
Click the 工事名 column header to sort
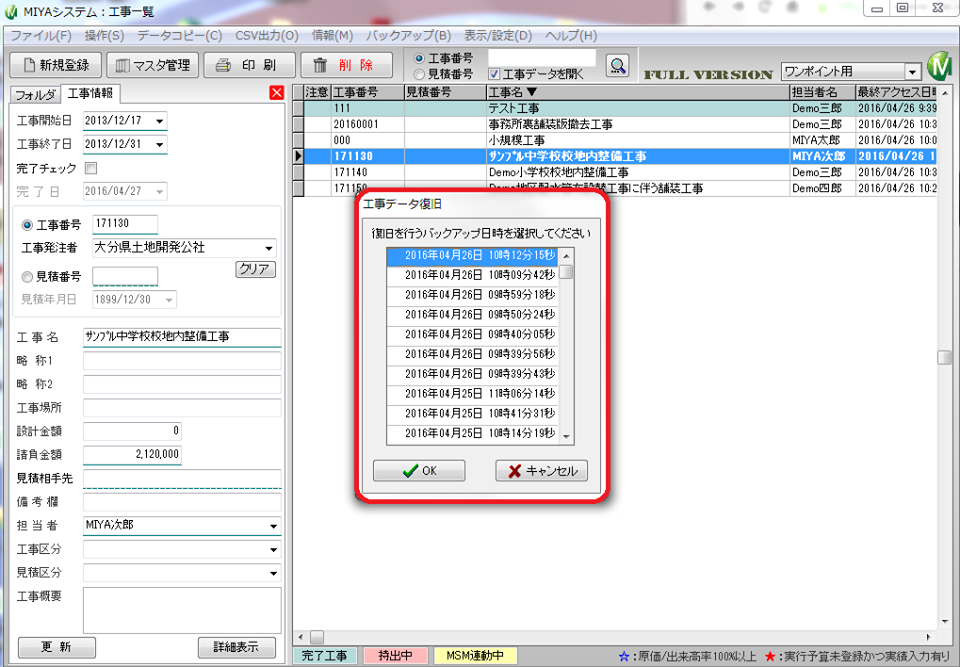click(x=638, y=92)
